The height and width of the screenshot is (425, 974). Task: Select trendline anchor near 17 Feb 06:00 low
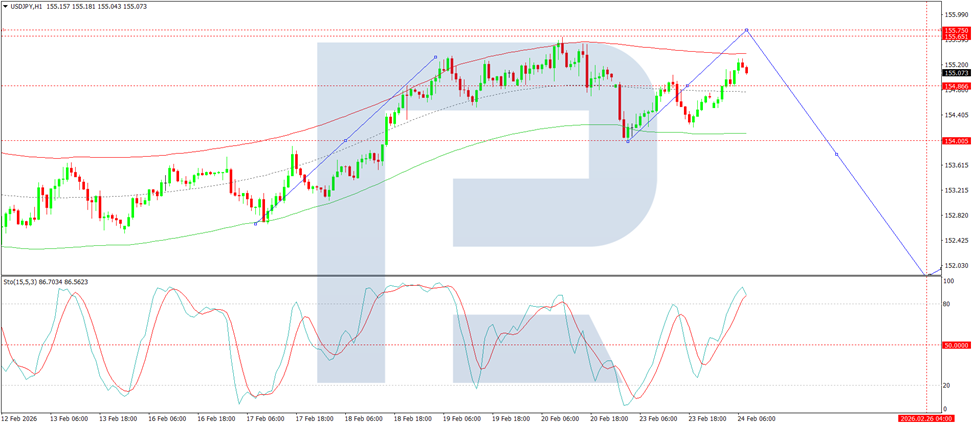[x=255, y=223]
